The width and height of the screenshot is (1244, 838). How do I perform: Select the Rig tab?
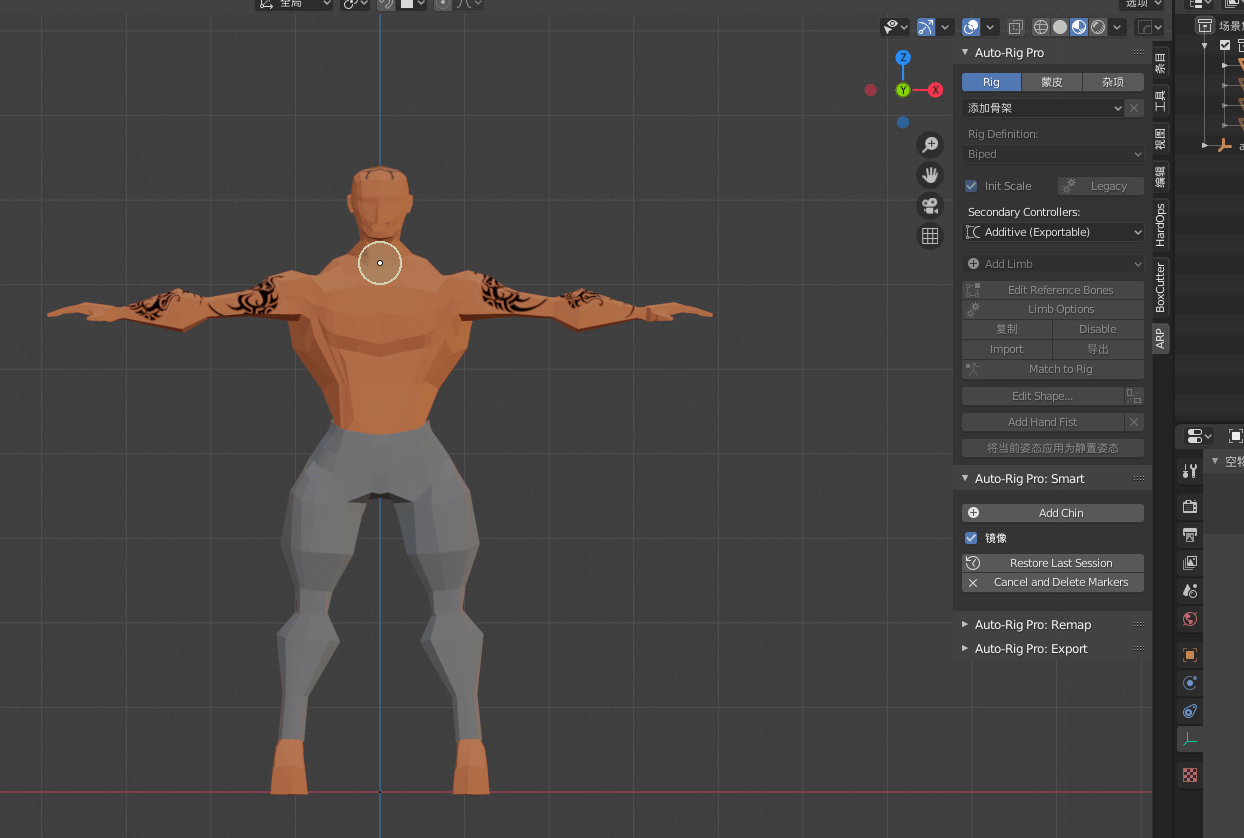coord(991,82)
